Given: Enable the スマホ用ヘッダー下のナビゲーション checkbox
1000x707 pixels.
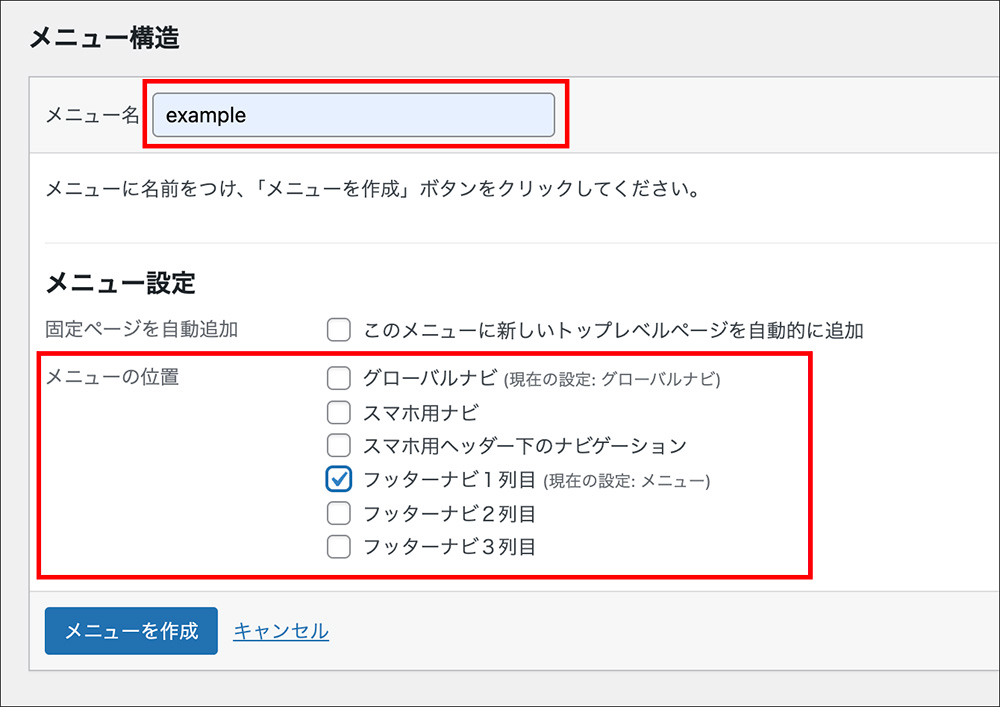Looking at the screenshot, I should click(x=339, y=445).
